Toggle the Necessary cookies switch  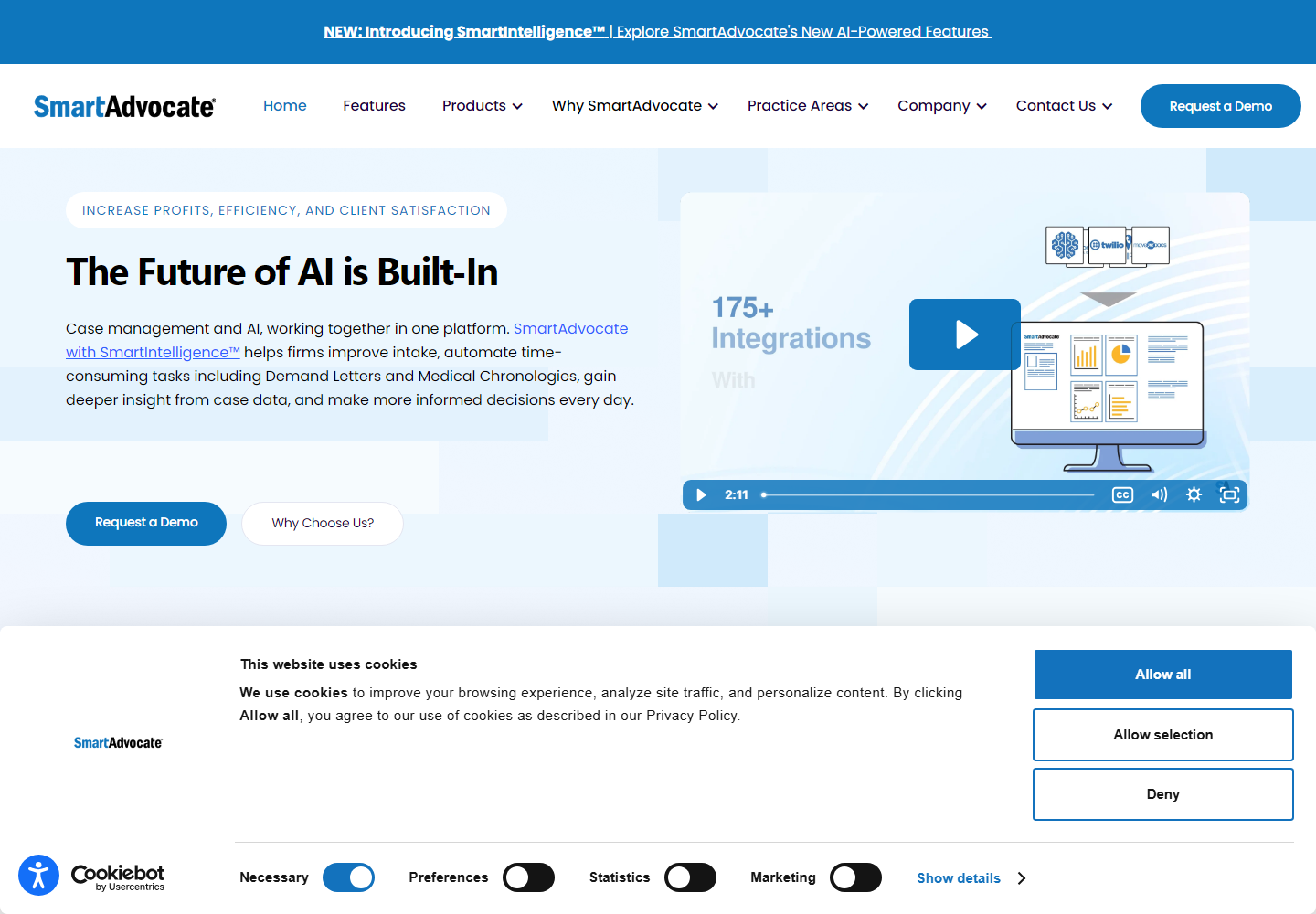coord(349,877)
